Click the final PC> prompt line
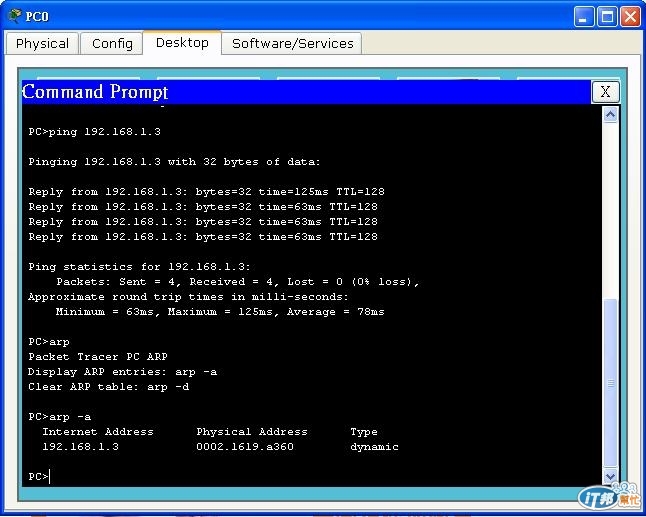This screenshot has height=517, width=646. pos(39,477)
